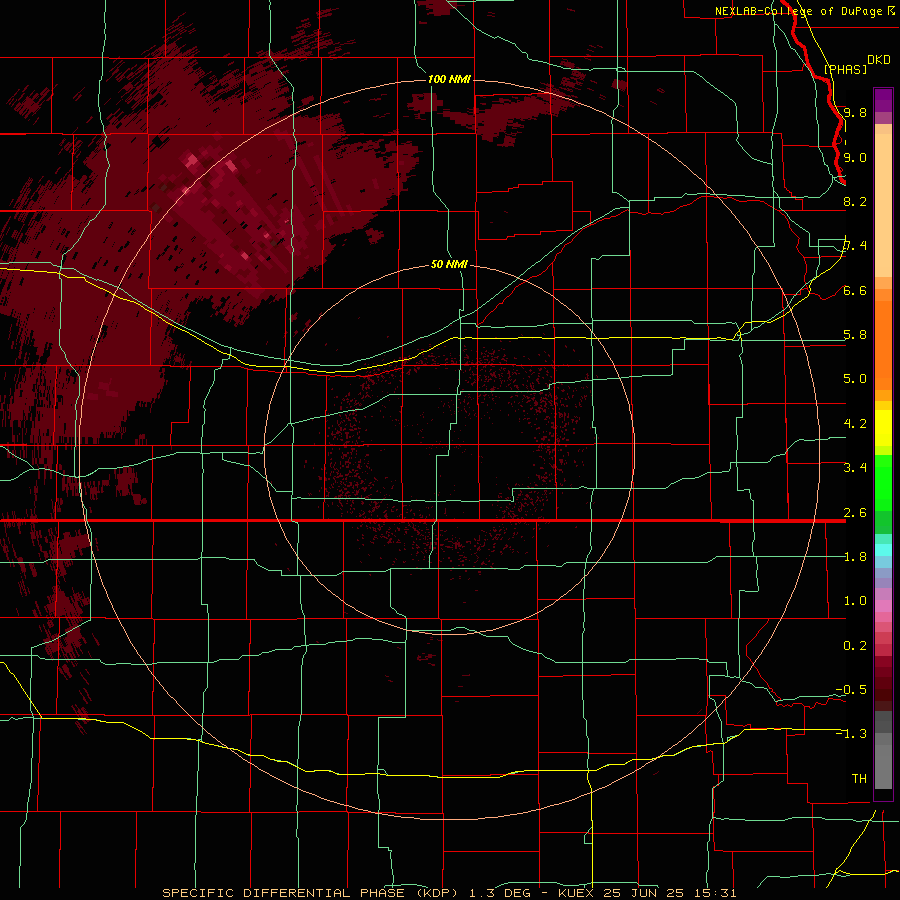Click the TH threshold label in legend
This screenshot has height=900, width=900.
[x=859, y=779]
